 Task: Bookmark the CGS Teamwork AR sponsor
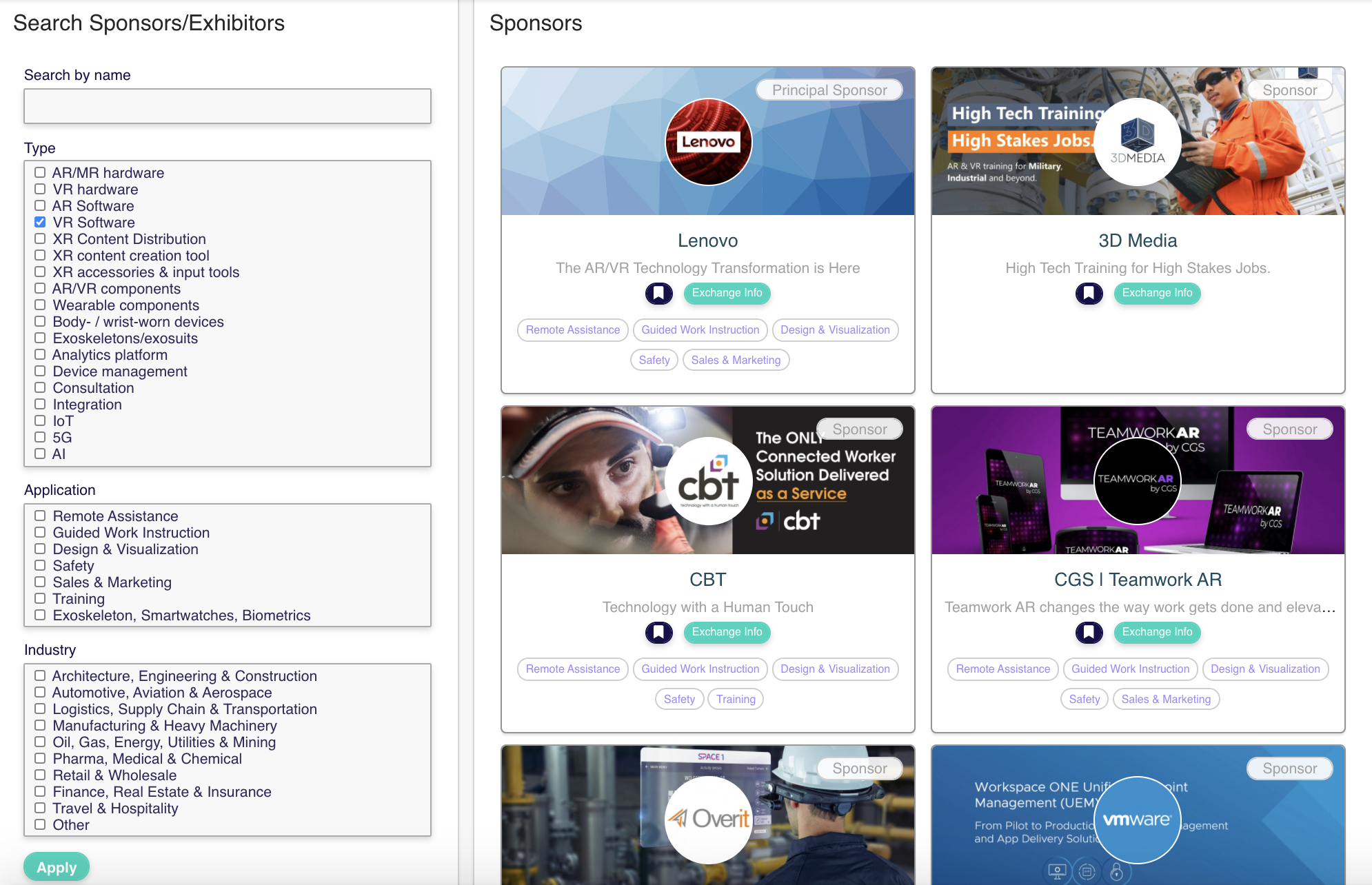pyautogui.click(x=1089, y=632)
